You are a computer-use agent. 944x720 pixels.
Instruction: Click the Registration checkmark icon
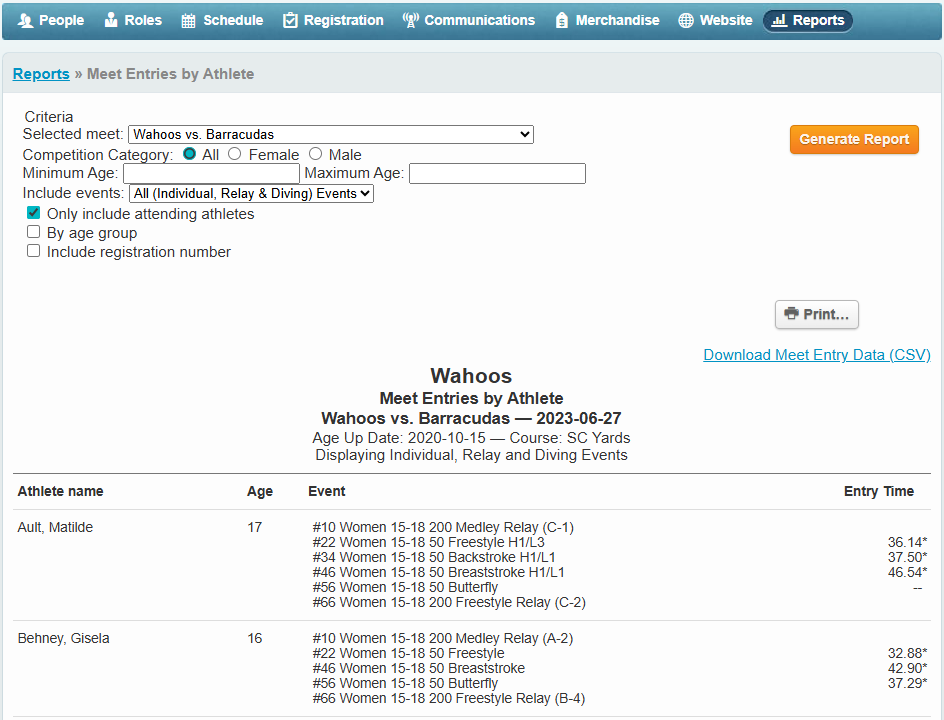click(x=290, y=20)
